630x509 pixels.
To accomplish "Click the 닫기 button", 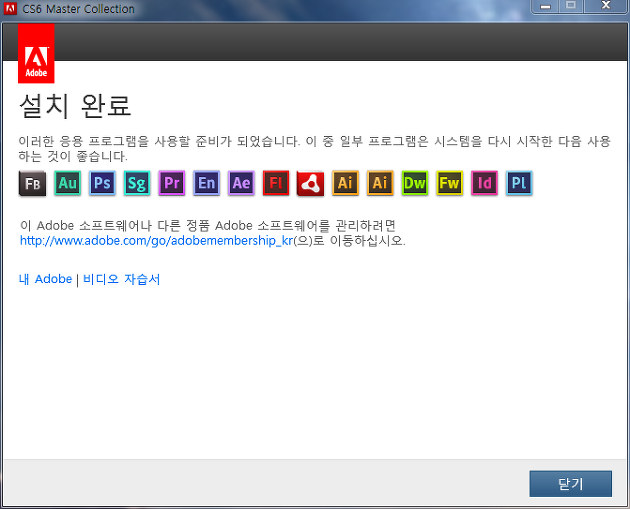I will click(x=571, y=484).
